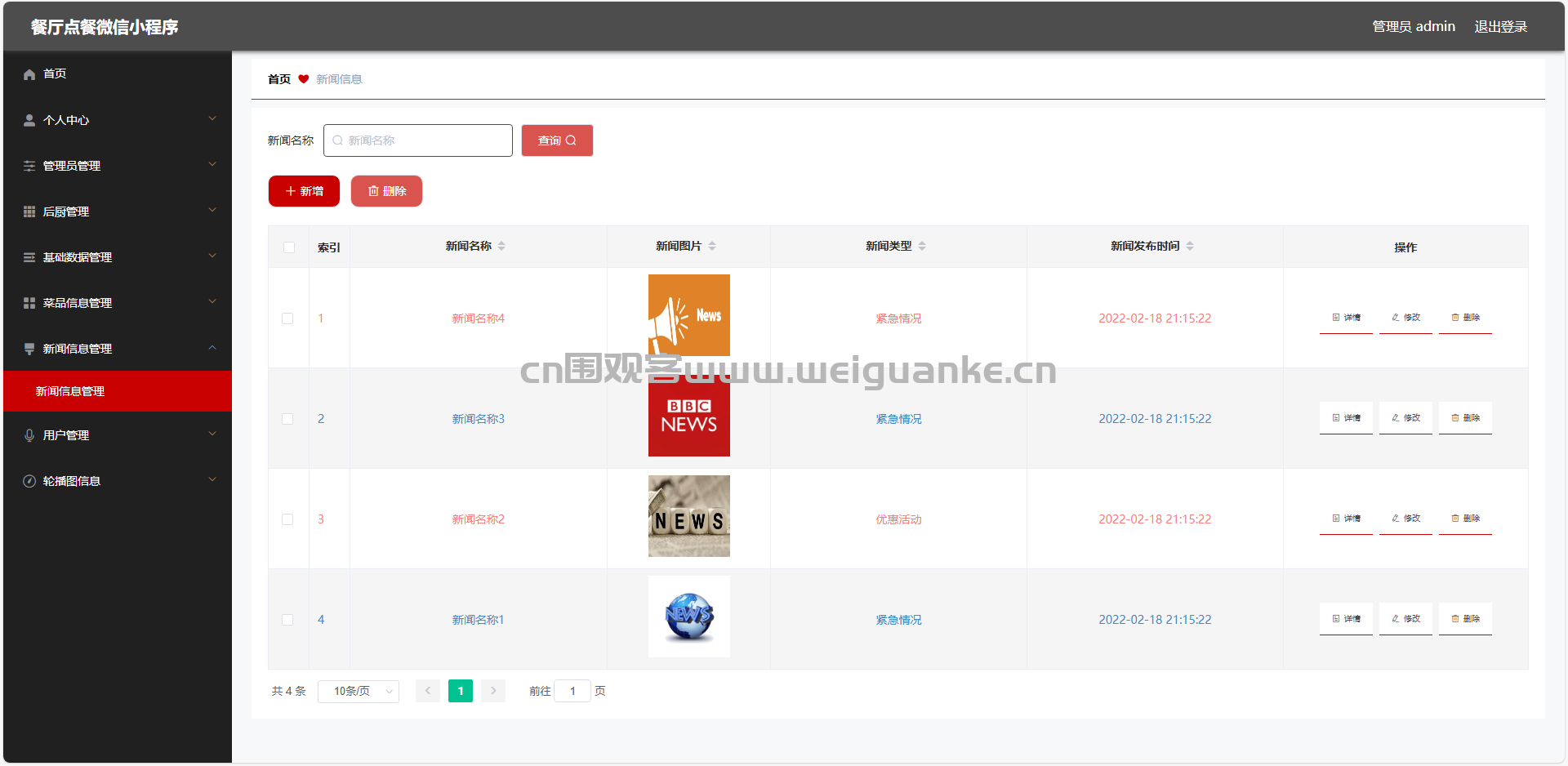Click the sliders icon for 管理员管理
The image size is (1568, 766).
(x=29, y=166)
